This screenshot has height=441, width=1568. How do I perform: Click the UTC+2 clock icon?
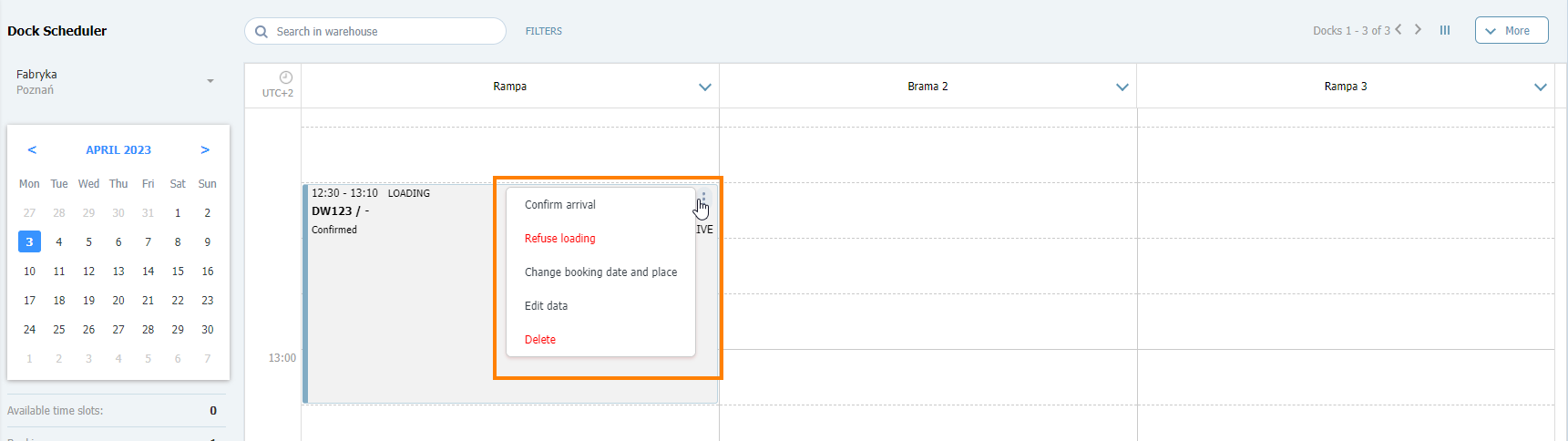pyautogui.click(x=285, y=77)
